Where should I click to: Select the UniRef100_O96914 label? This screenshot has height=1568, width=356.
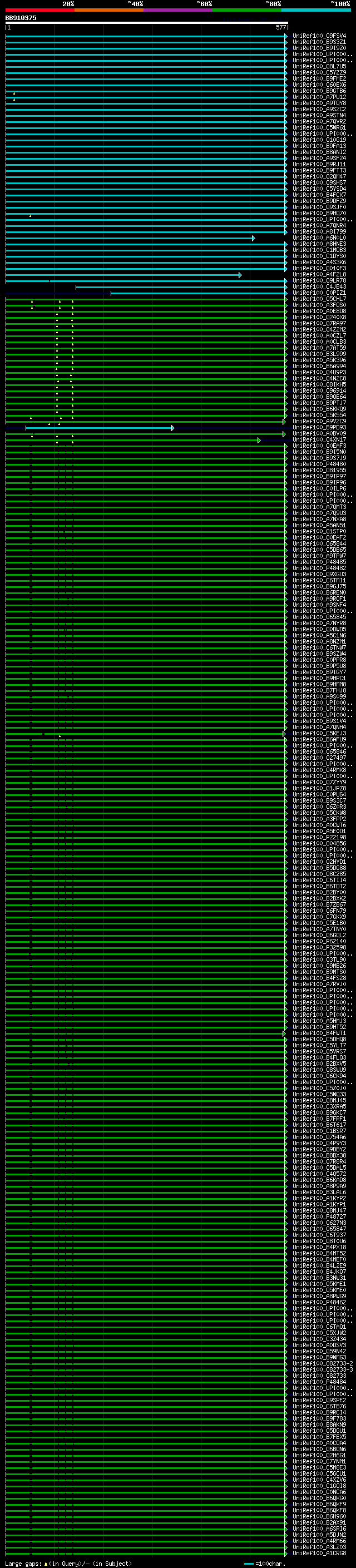[319, 391]
